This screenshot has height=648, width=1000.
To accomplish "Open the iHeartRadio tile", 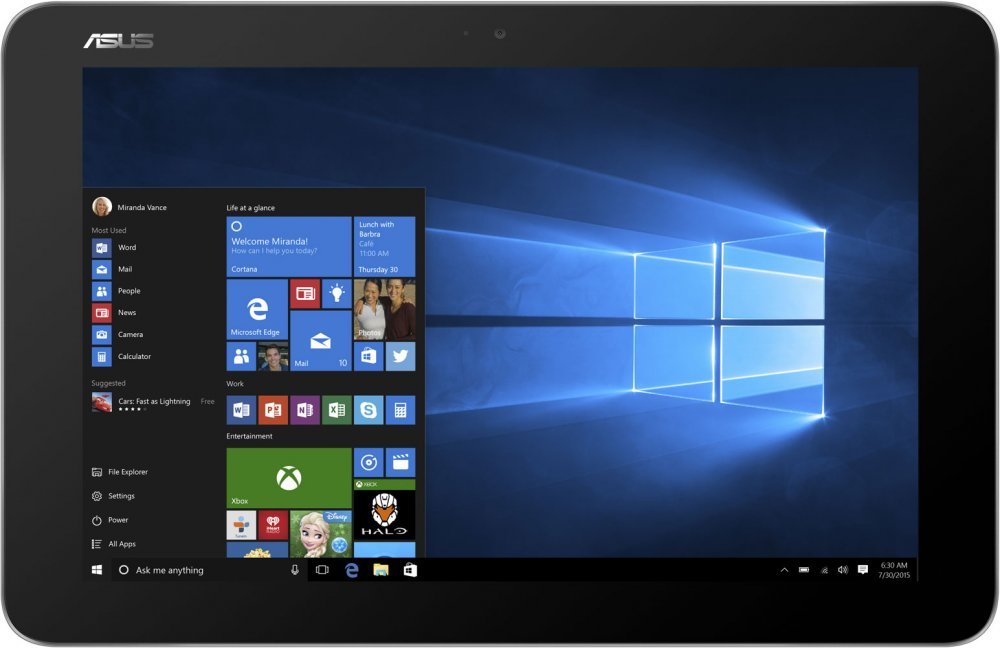I will (273, 525).
